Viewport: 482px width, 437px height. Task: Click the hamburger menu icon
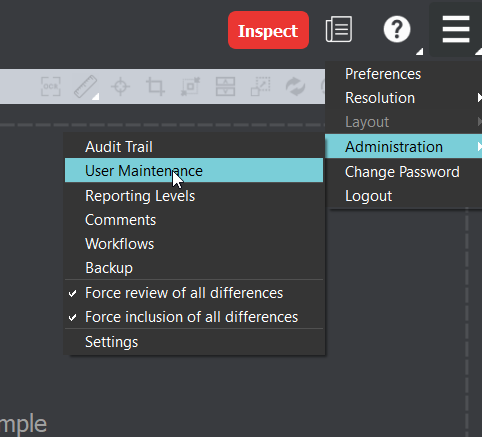[x=456, y=29]
